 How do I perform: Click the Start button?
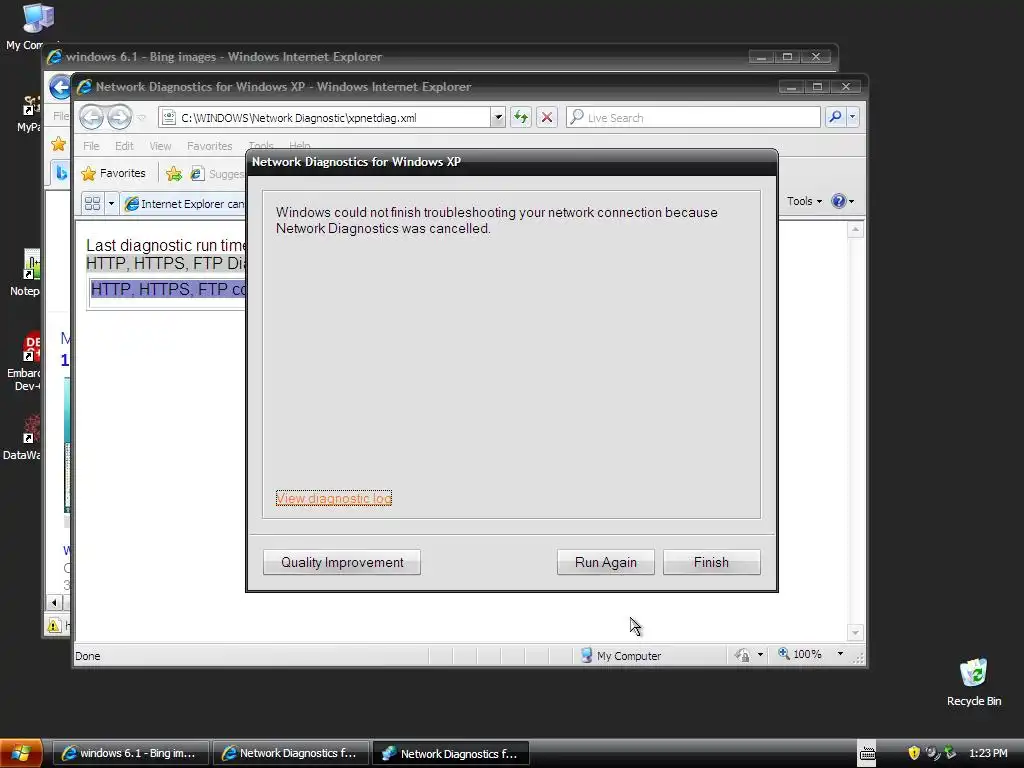(x=21, y=753)
